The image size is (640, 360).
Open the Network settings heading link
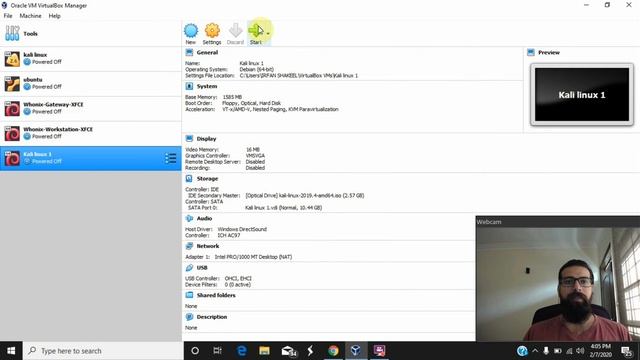click(208, 247)
